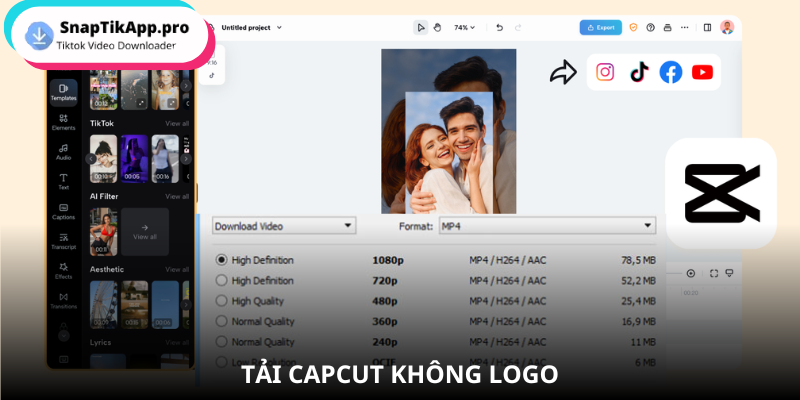
Task: Click the 00:20 timeline marker
Action: pyautogui.click(x=691, y=293)
